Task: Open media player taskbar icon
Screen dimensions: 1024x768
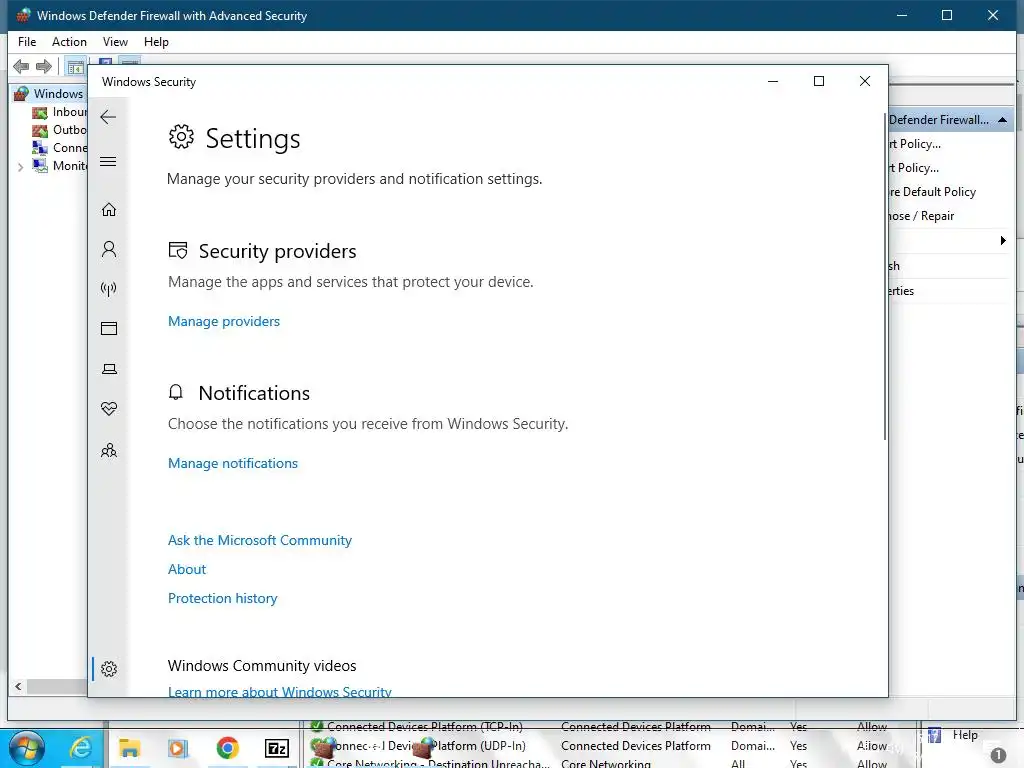Action: (178, 748)
